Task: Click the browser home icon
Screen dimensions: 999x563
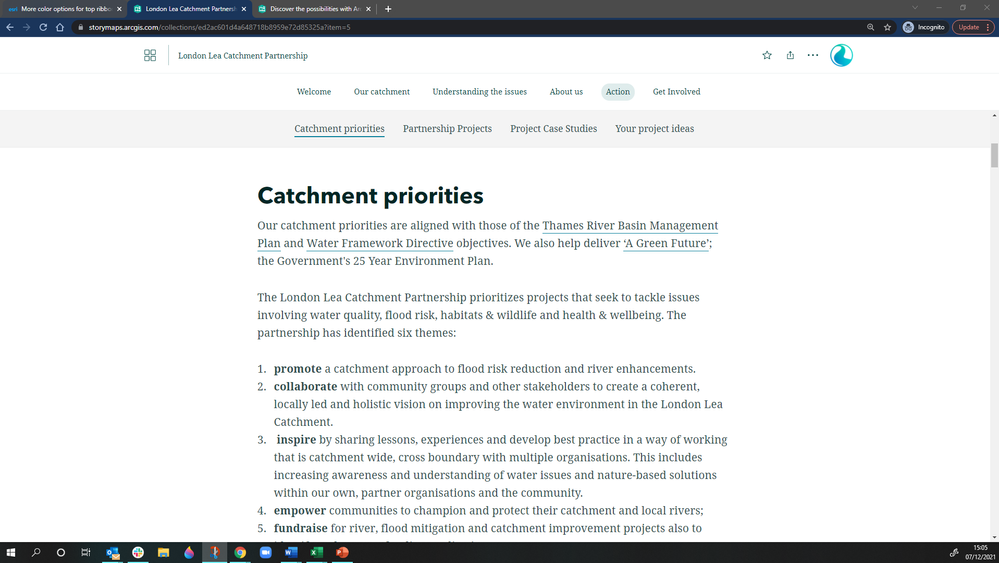Action: click(60, 27)
